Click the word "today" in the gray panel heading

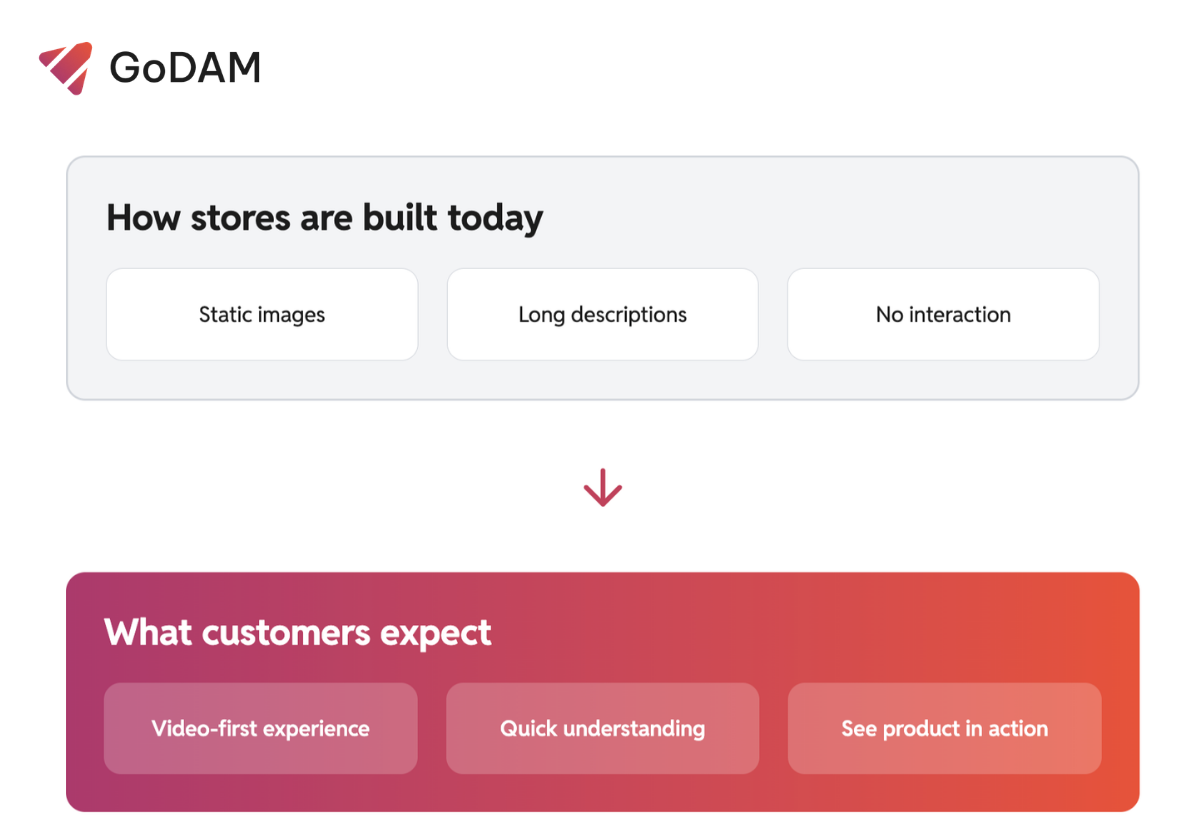pyautogui.click(x=495, y=217)
